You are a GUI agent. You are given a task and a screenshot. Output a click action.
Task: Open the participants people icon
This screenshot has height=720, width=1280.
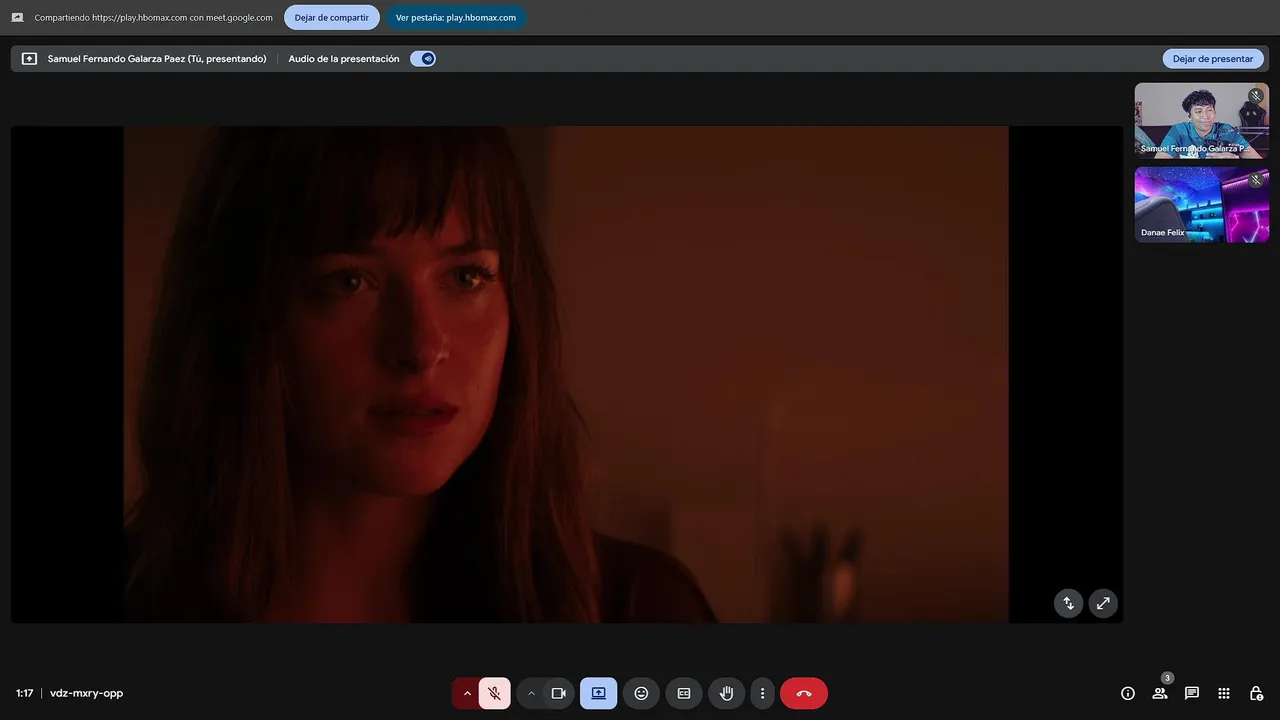pos(1160,693)
